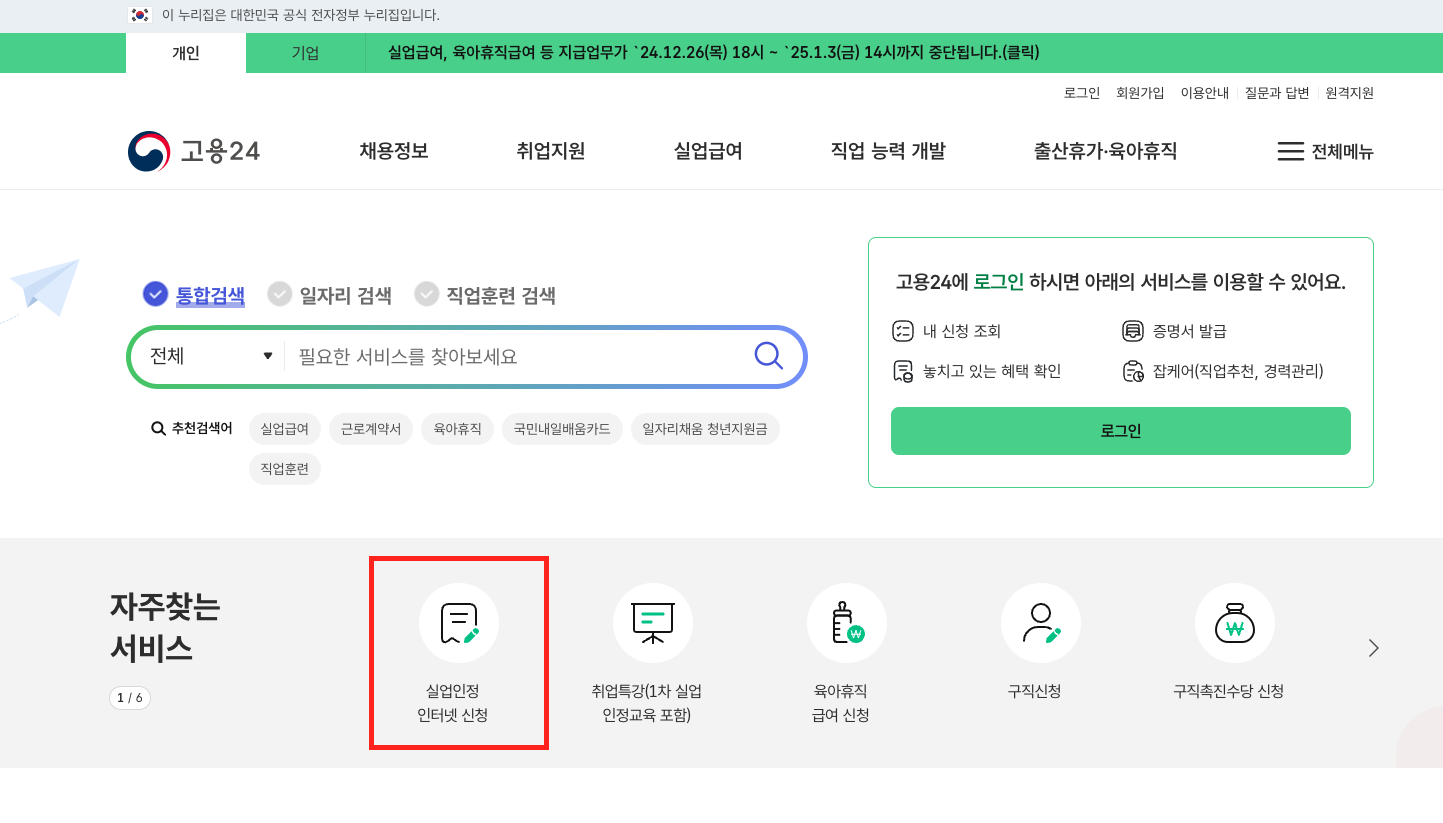
Task: Open the 이용안내 link
Action: 1205,93
